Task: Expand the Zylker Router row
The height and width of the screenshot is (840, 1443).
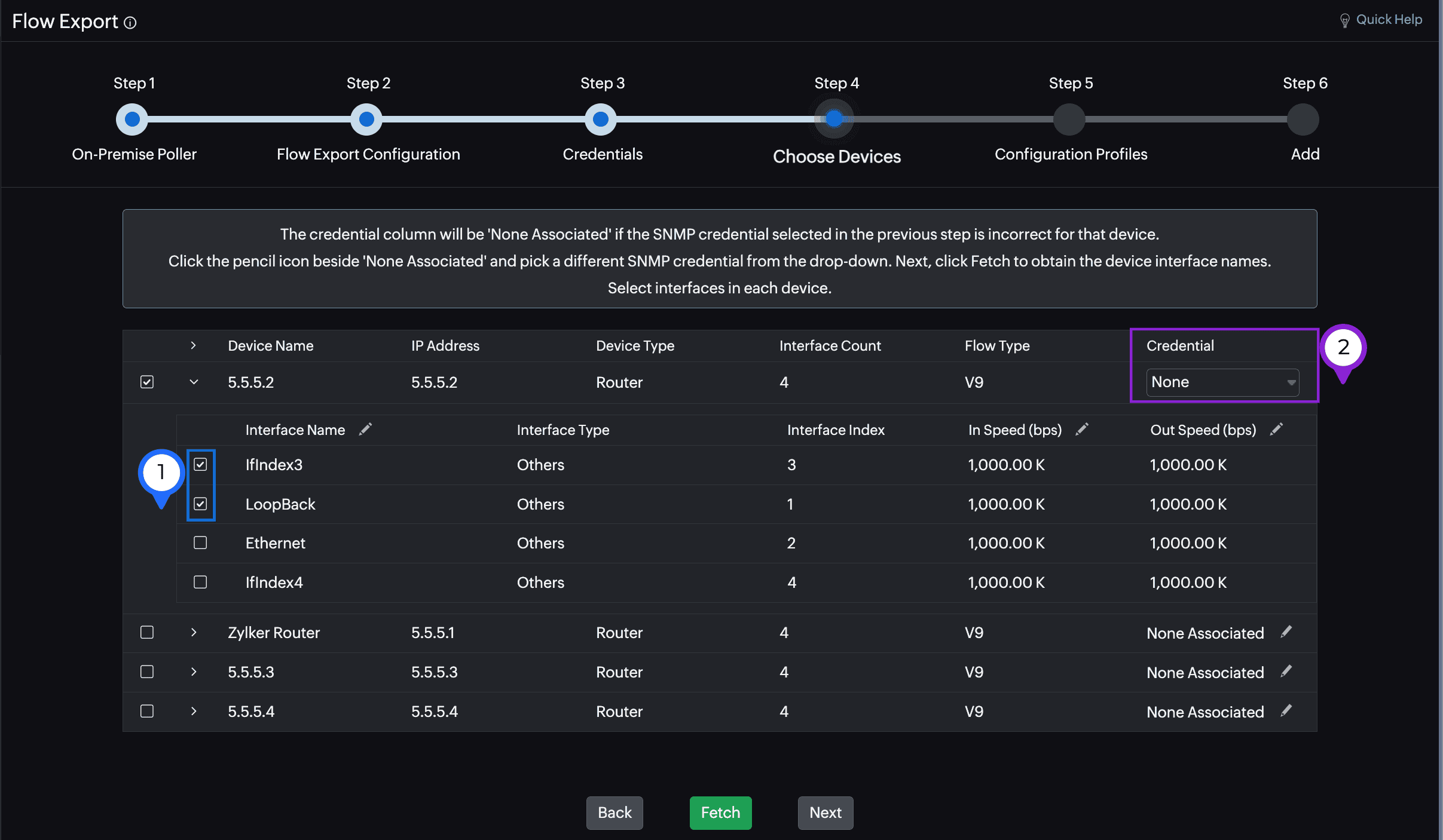Action: pos(194,632)
